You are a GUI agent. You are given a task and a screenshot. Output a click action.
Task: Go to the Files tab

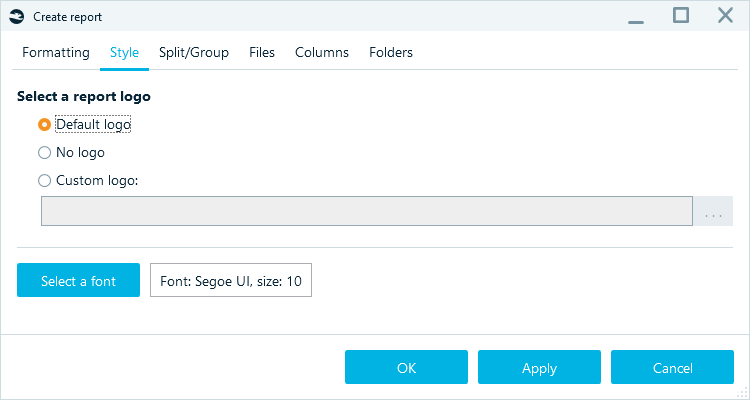pos(262,52)
